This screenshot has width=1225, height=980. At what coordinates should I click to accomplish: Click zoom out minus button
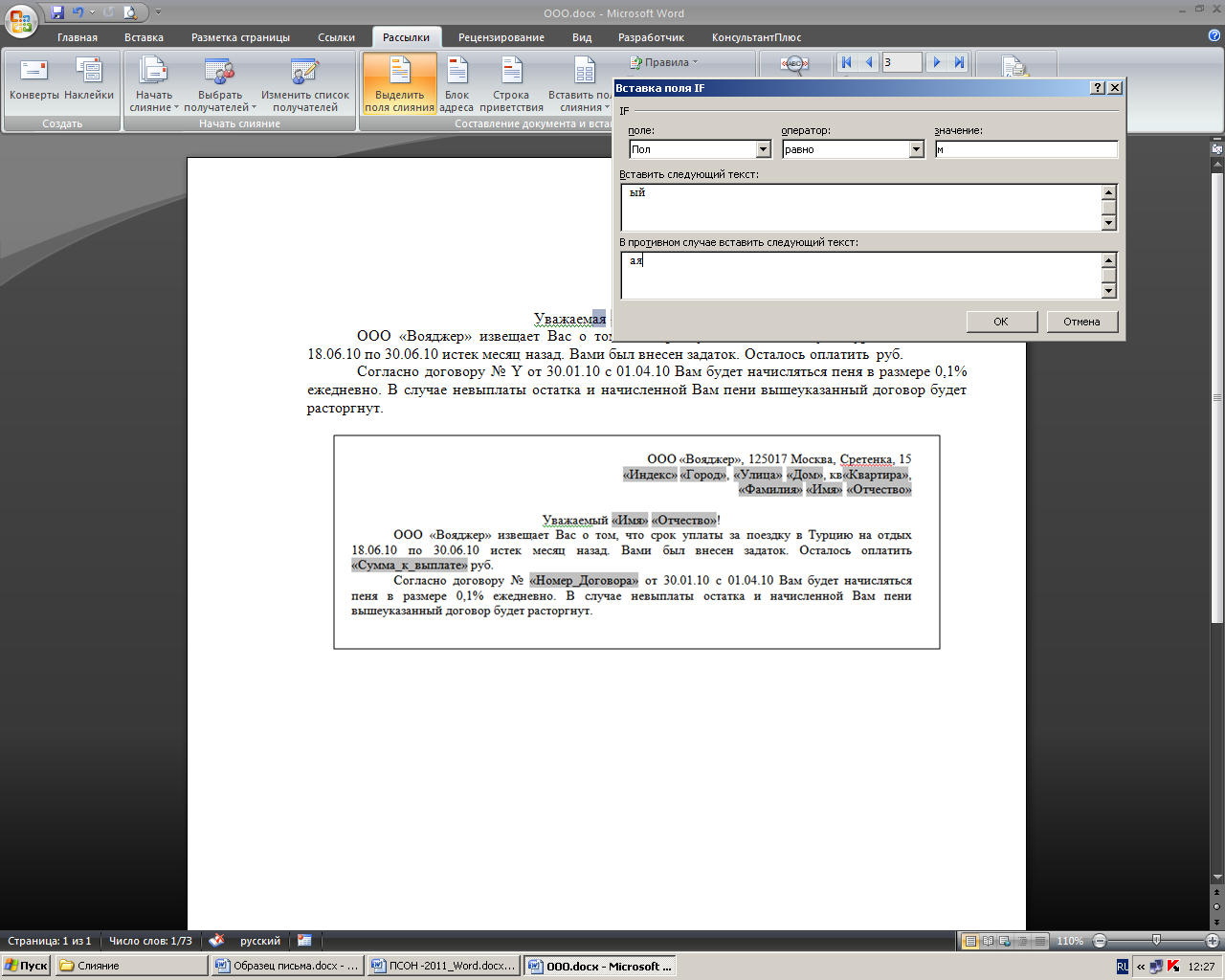tap(1100, 941)
